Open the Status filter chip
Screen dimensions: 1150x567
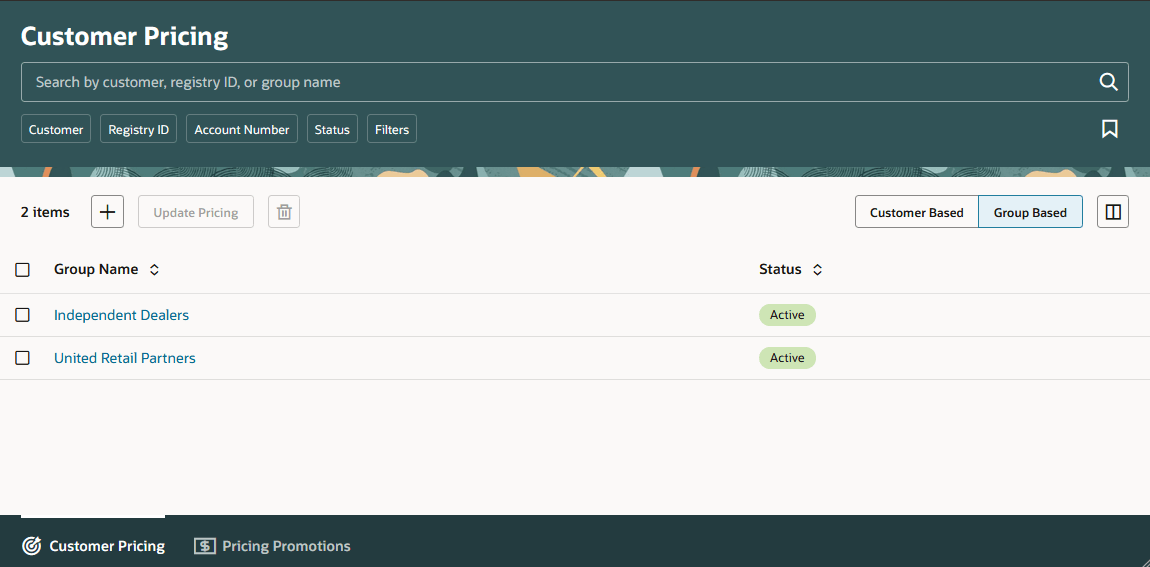point(332,129)
